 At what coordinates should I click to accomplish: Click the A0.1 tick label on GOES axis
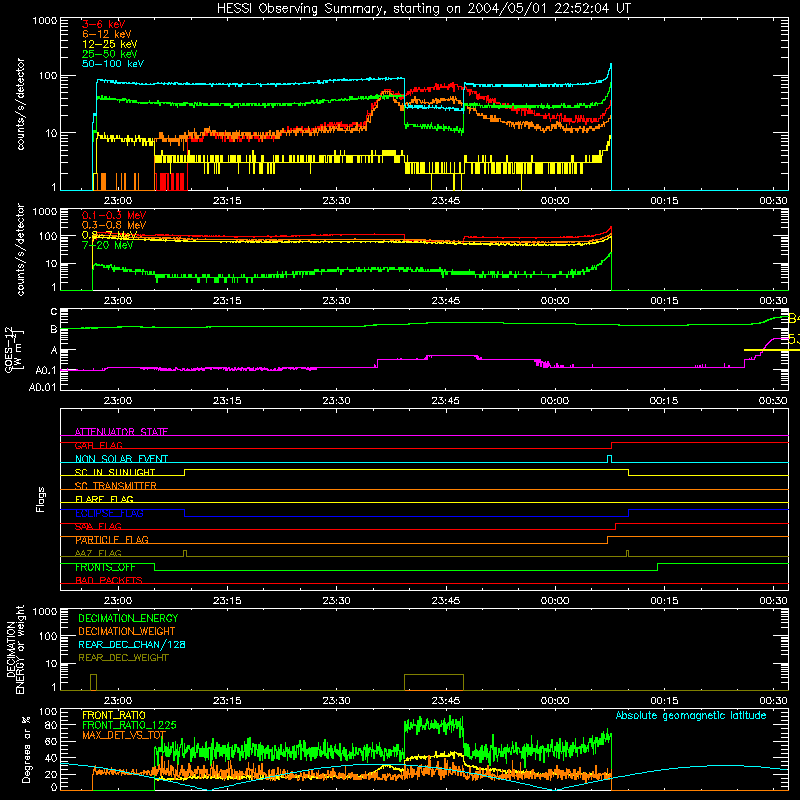[46, 370]
